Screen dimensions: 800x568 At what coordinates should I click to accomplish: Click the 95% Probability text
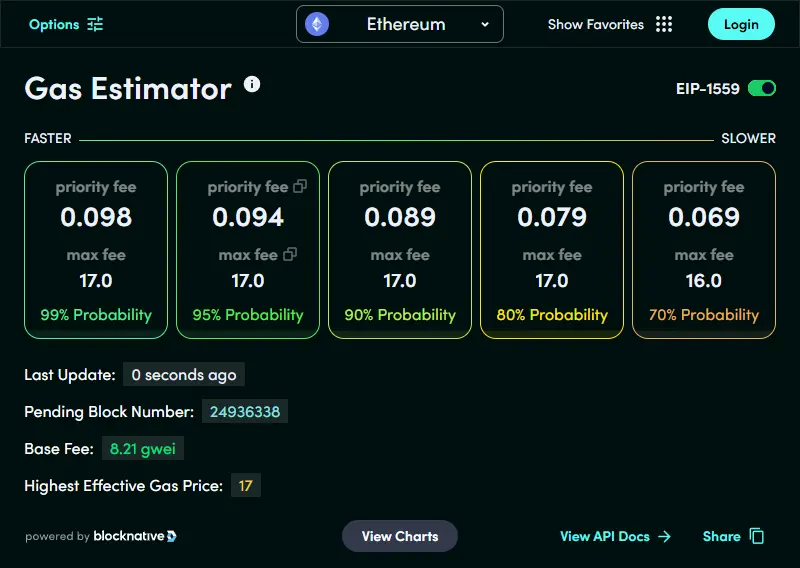[248, 315]
